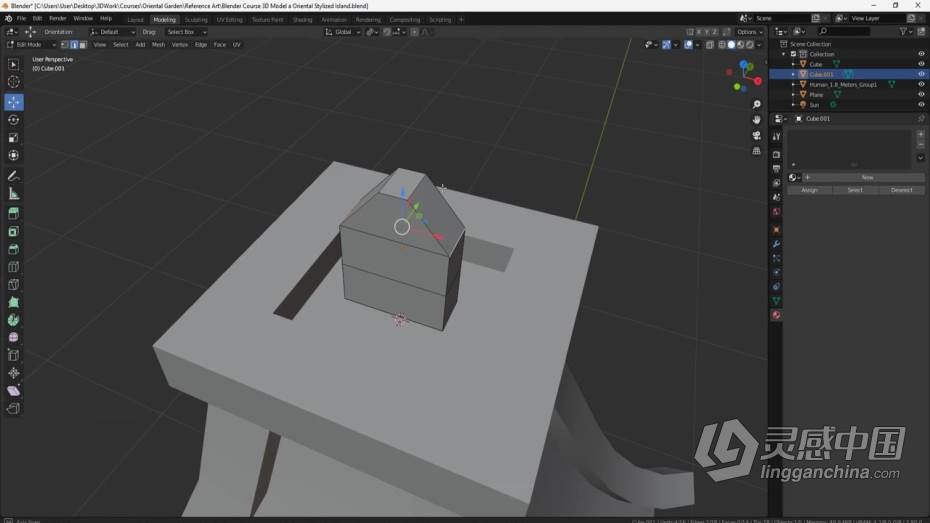Screen dimensions: 930x523
Task: Click the Assign material button
Action: click(x=809, y=190)
